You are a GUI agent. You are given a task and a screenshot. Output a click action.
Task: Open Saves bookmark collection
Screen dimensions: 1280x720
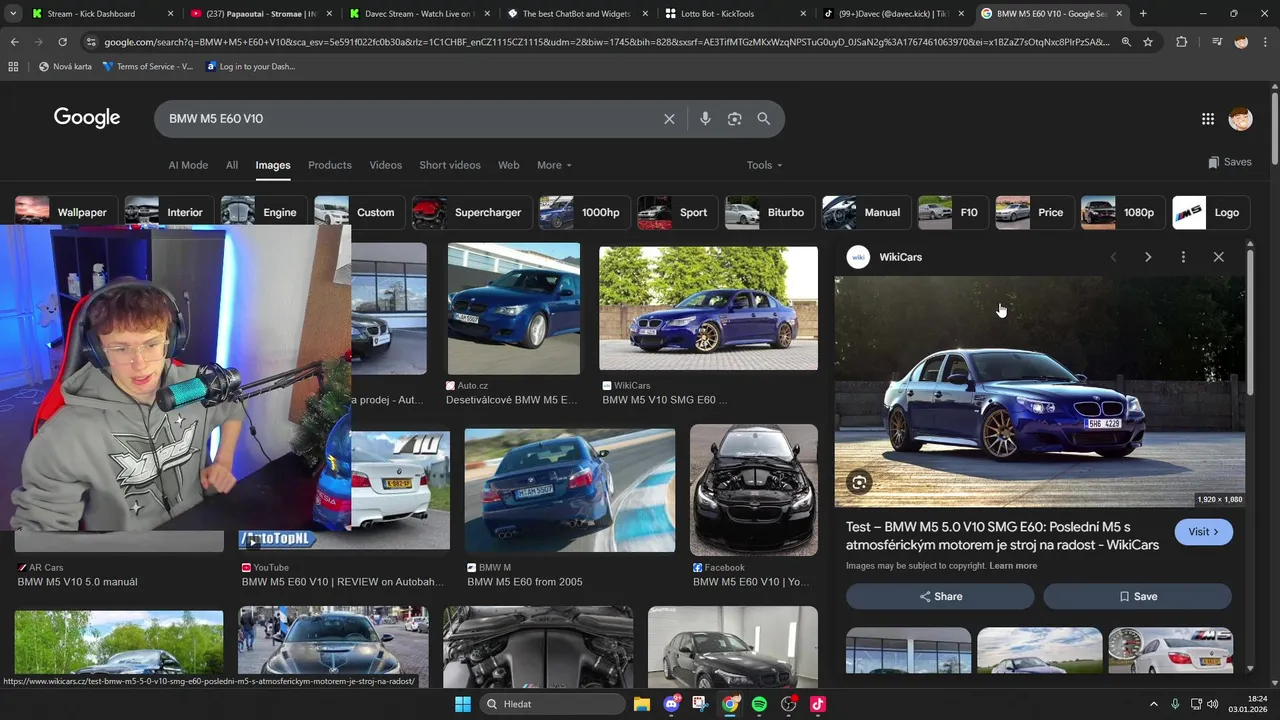pos(1229,162)
